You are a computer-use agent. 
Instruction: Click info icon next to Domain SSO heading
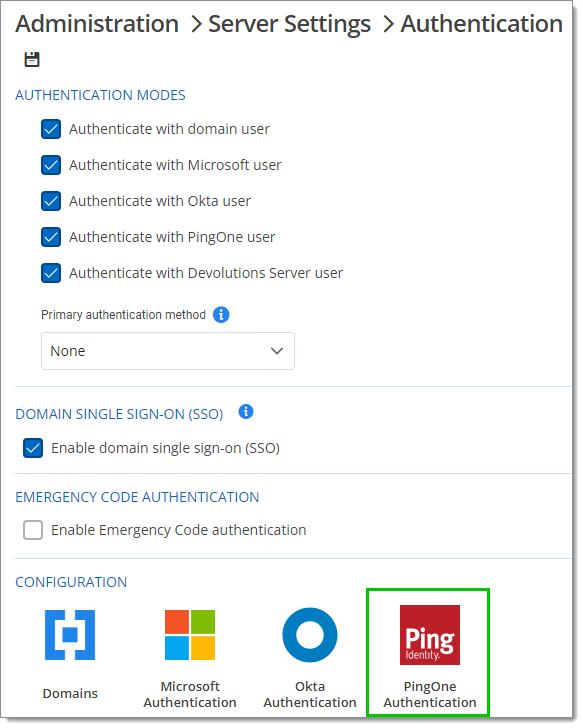coord(246,411)
